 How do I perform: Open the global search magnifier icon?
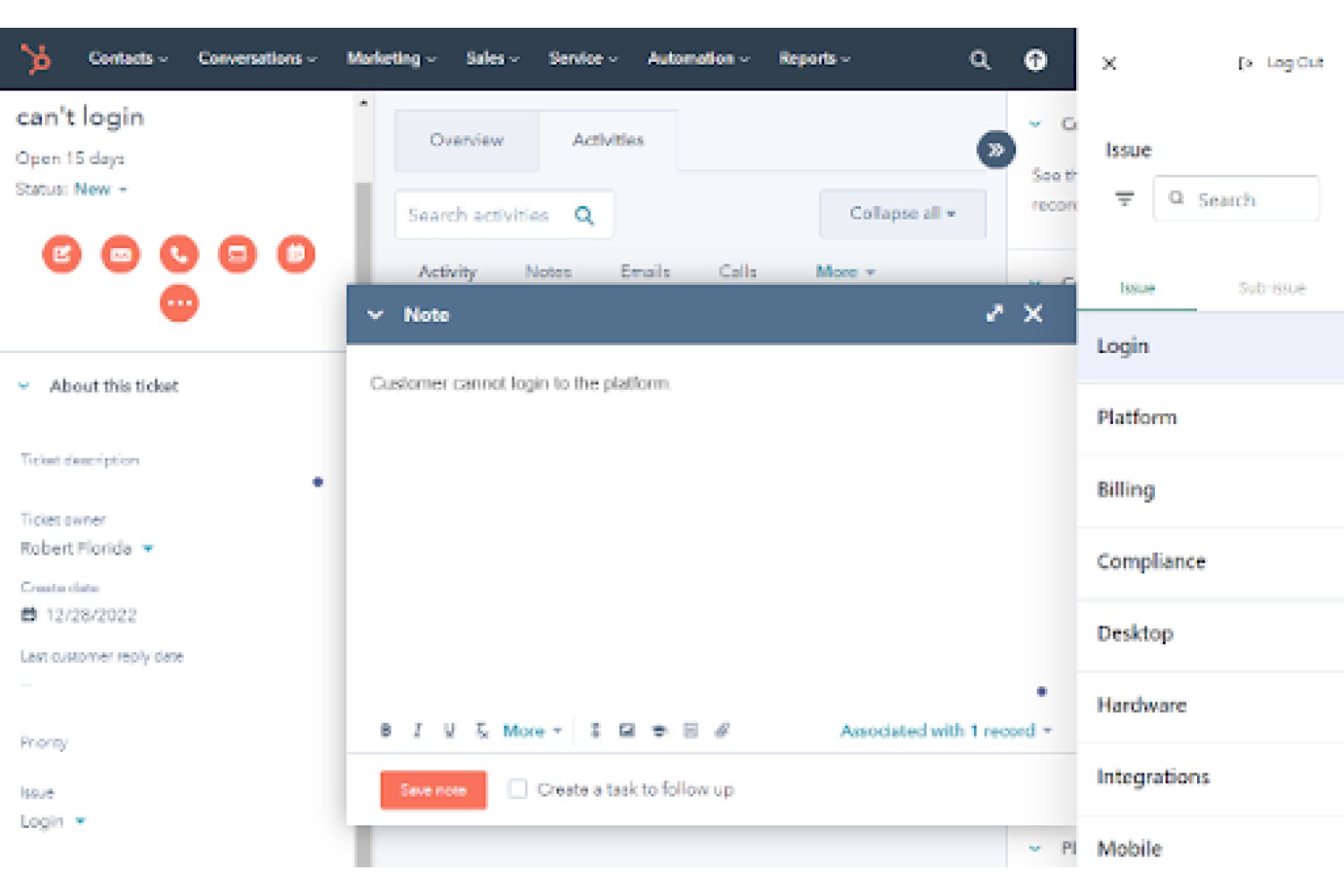980,60
